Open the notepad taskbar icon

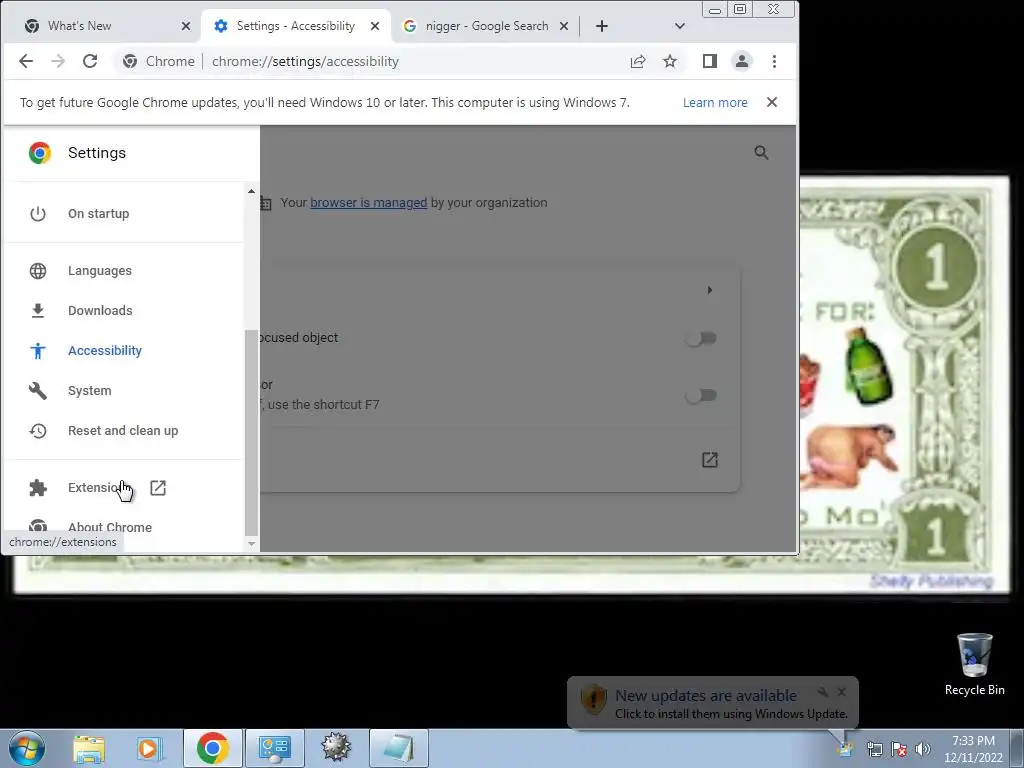click(399, 748)
